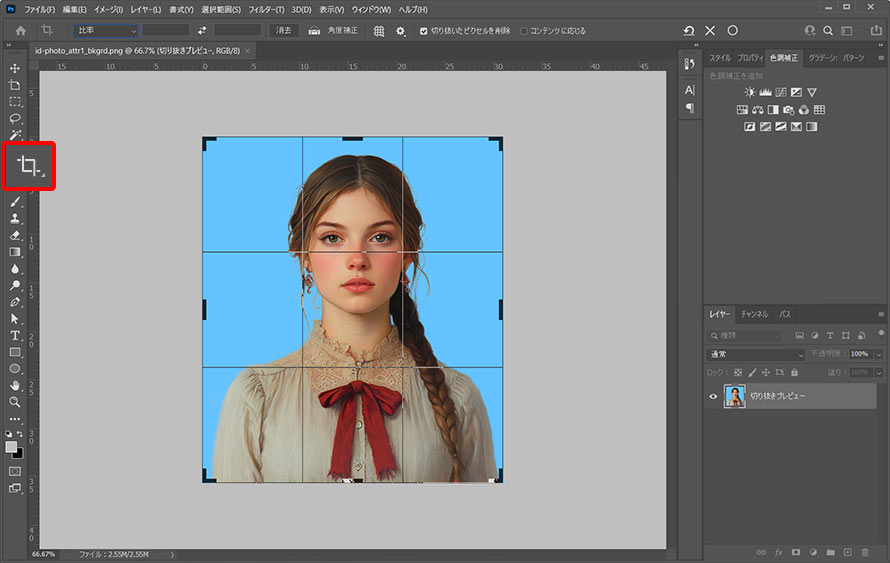
Task: Swap crop width and height values
Action: click(202, 31)
